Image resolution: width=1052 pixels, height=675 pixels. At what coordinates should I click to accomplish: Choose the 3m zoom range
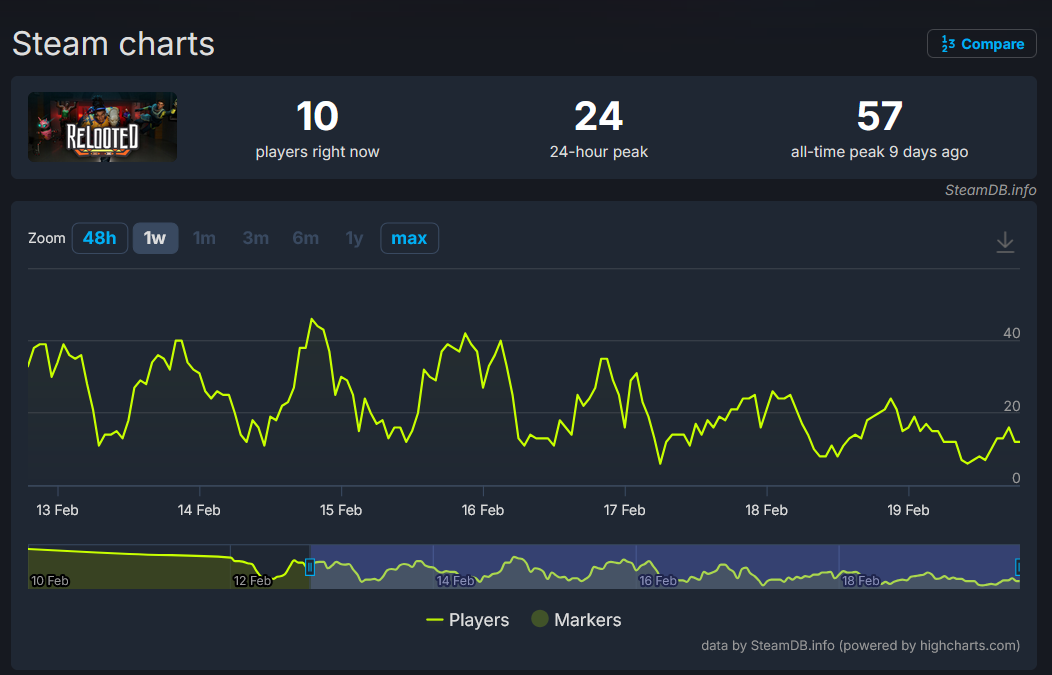(x=255, y=238)
